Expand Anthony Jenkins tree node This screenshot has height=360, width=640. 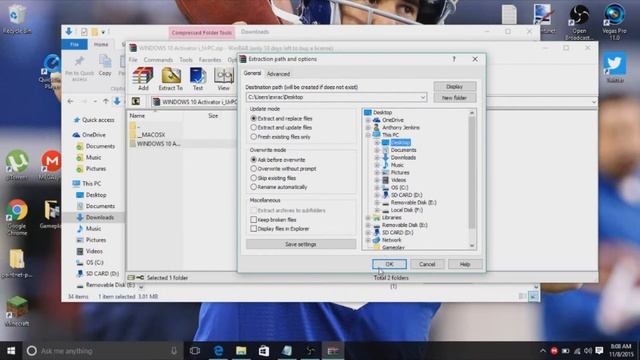368,127
